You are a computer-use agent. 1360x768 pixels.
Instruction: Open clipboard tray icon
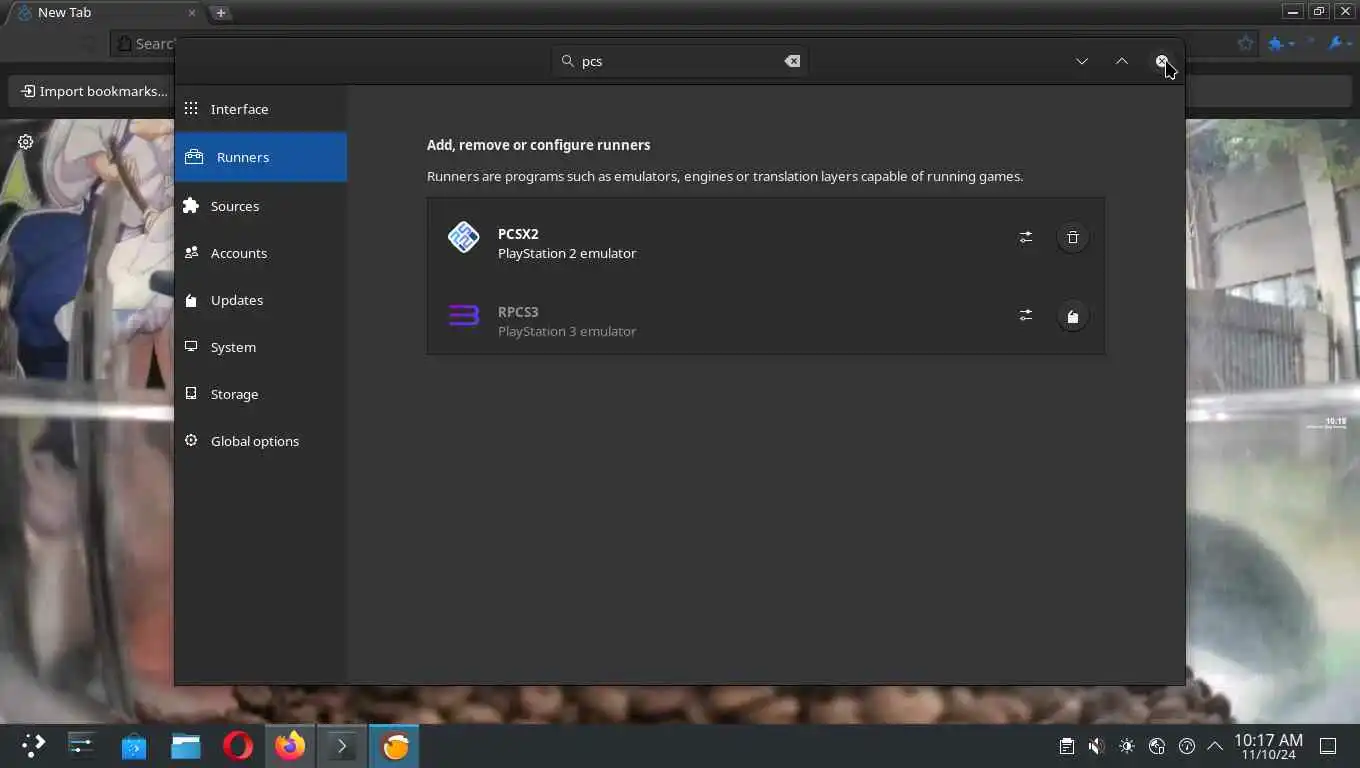point(1067,746)
